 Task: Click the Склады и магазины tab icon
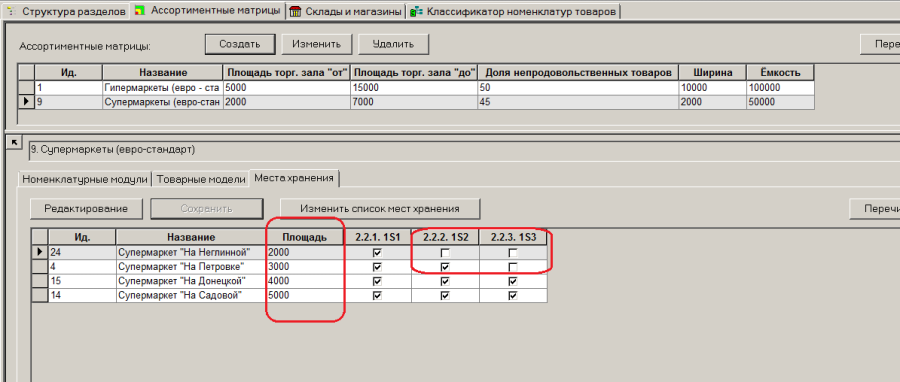[295, 12]
